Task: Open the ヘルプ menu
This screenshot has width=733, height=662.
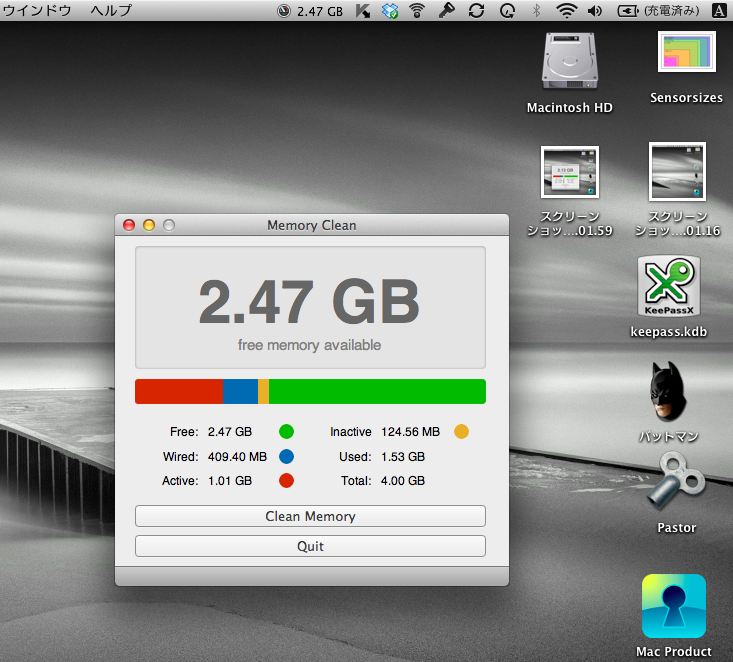Action: pyautogui.click(x=111, y=10)
